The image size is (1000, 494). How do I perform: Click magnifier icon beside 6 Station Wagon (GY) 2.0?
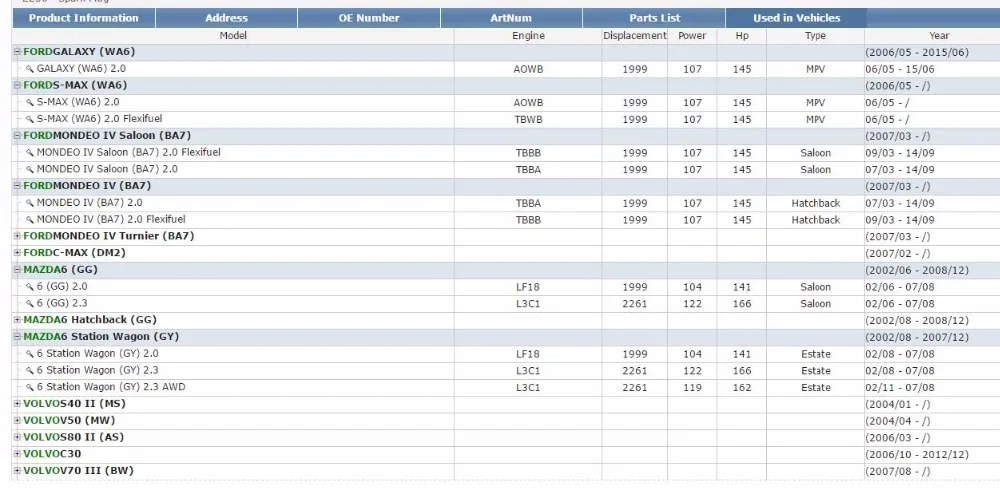[x=29, y=354]
